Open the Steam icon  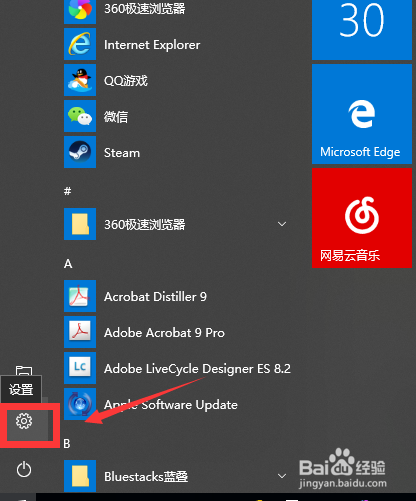[x=80, y=152]
